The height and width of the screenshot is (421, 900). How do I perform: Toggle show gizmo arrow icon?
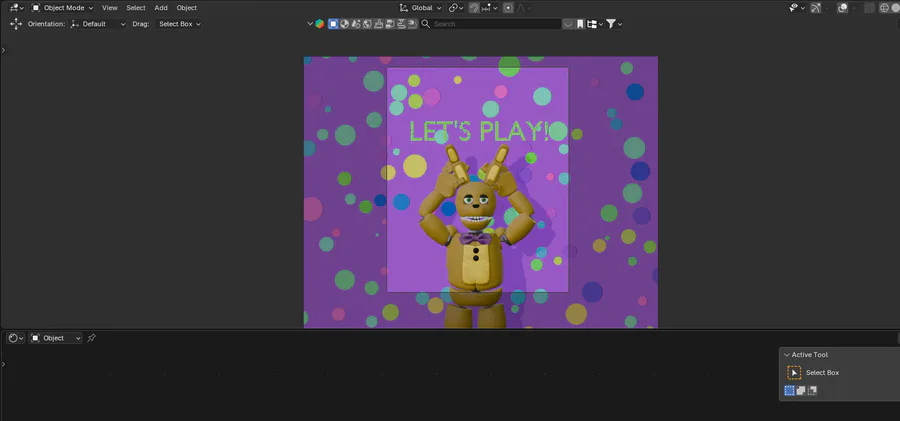[x=816, y=8]
